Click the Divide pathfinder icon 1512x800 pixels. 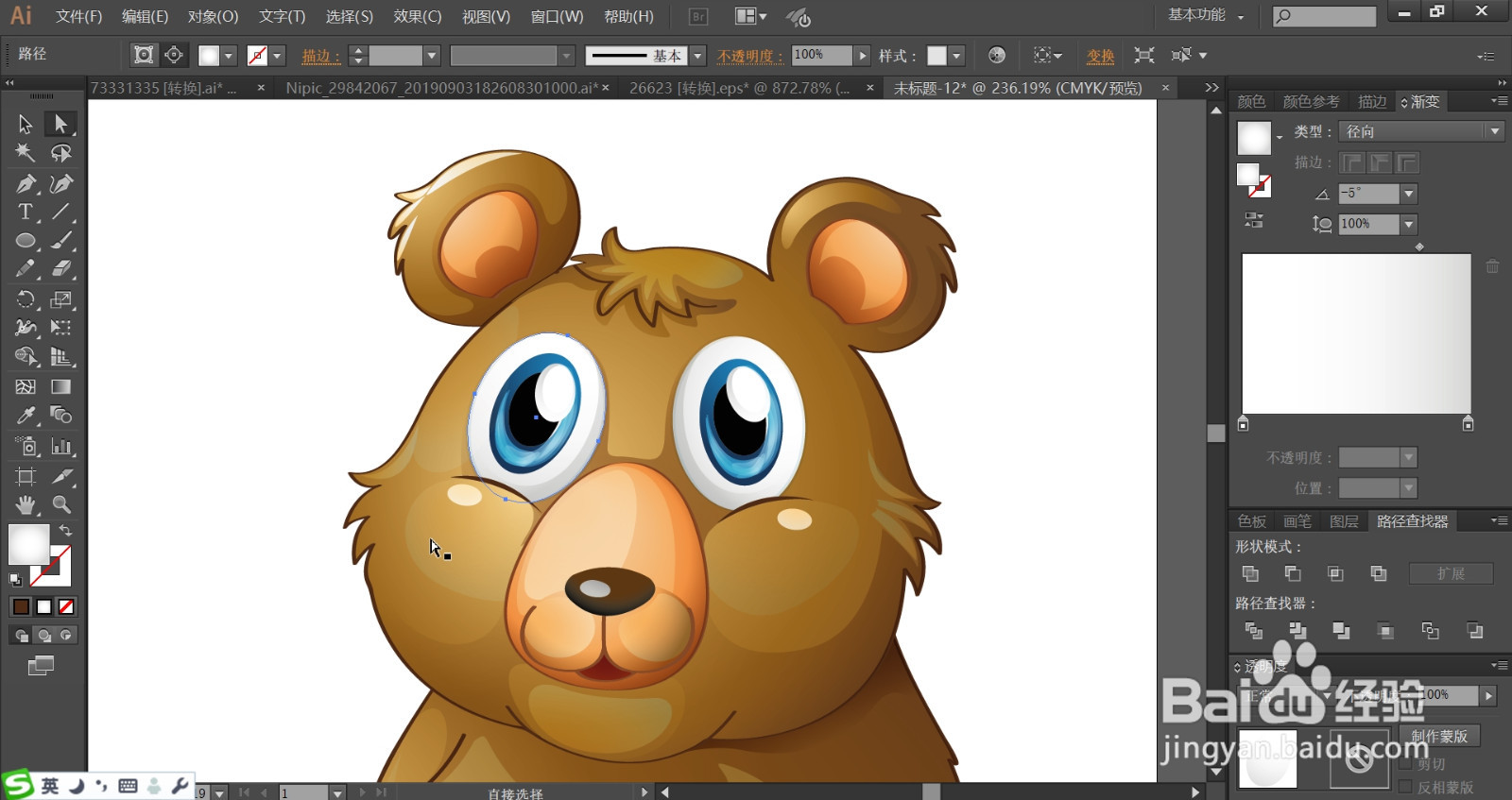[1254, 630]
